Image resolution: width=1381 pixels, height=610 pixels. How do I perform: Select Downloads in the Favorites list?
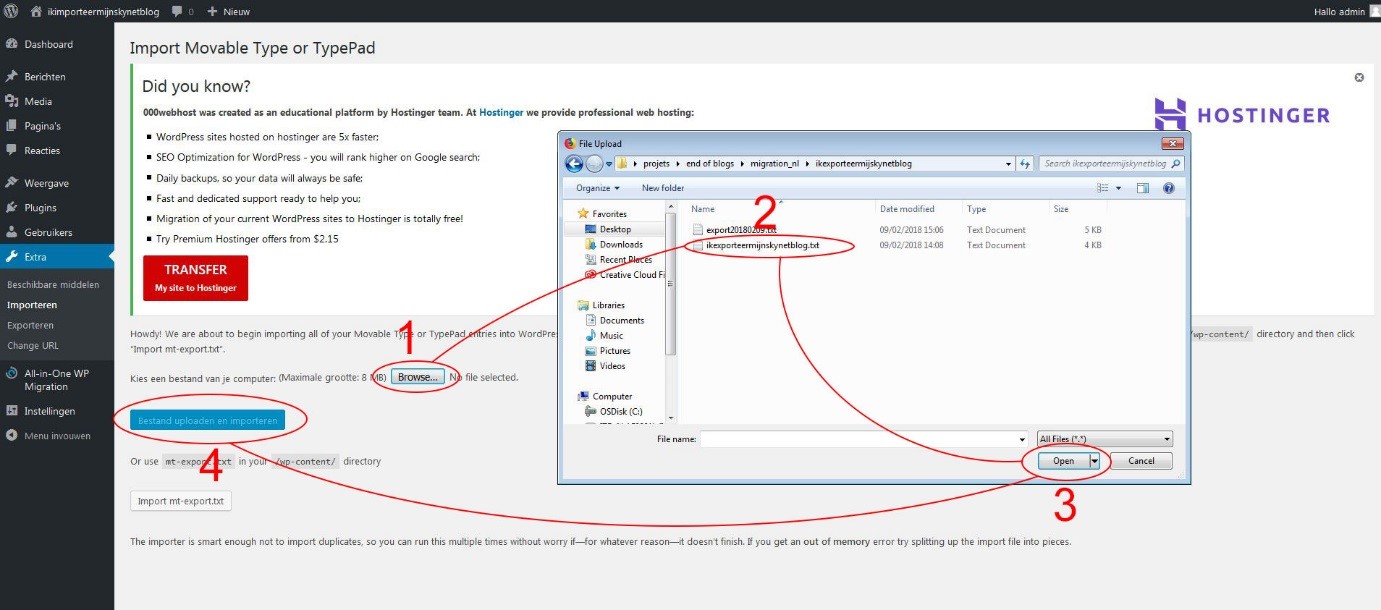tap(621, 244)
